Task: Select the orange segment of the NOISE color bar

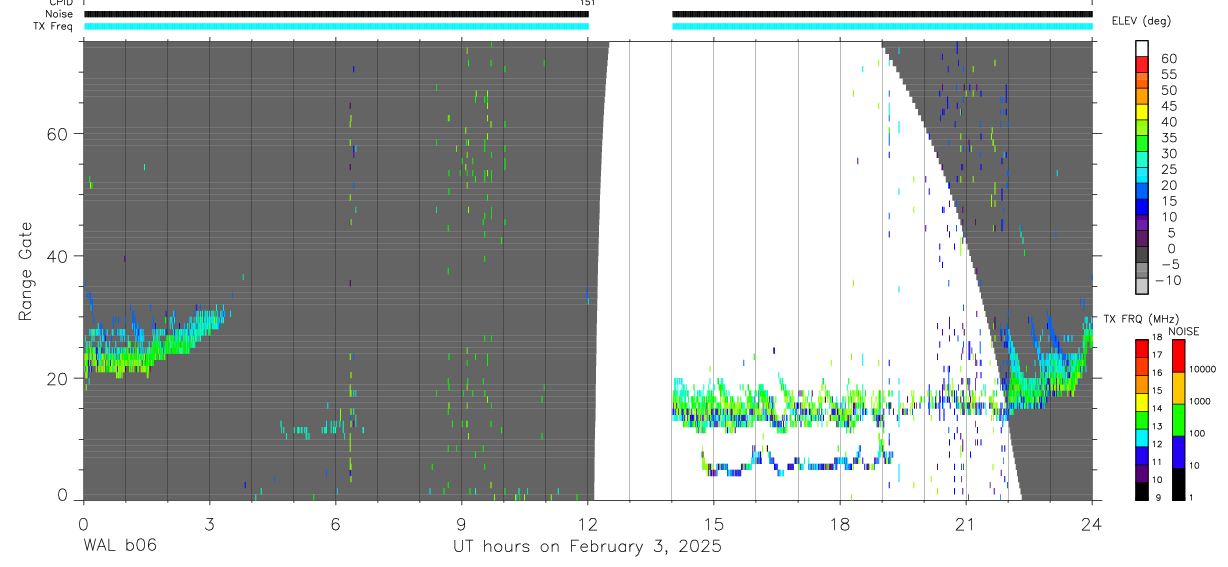Action: (x=1179, y=387)
